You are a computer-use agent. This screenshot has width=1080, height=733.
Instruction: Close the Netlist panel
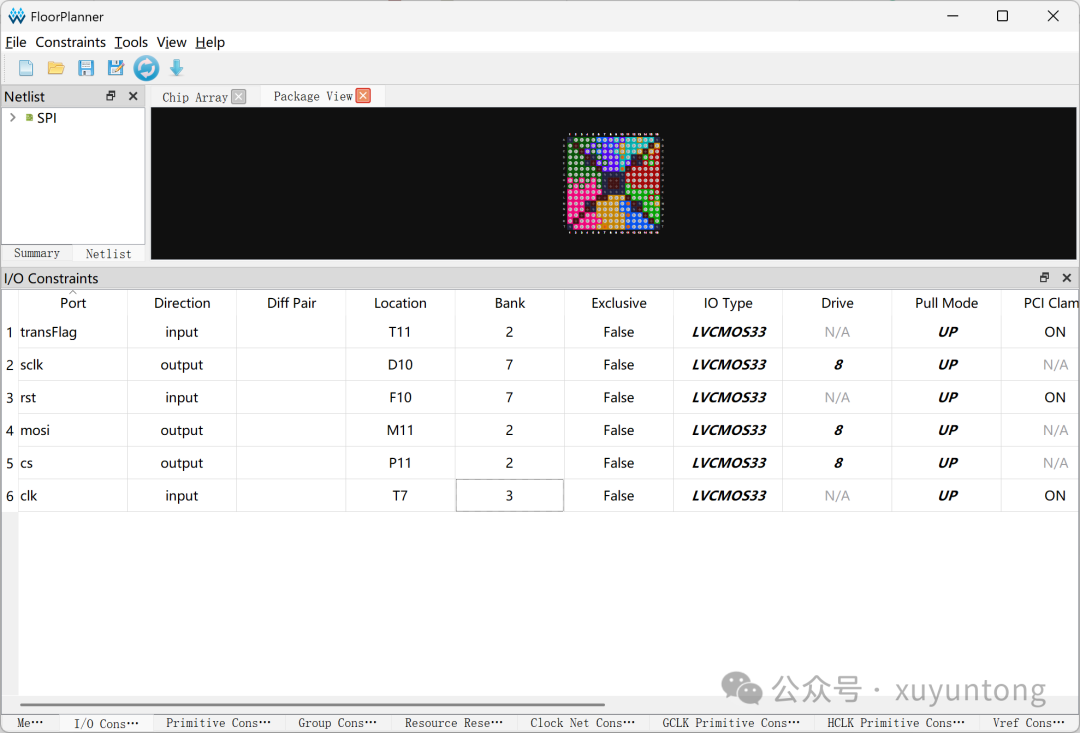pyautogui.click(x=133, y=96)
